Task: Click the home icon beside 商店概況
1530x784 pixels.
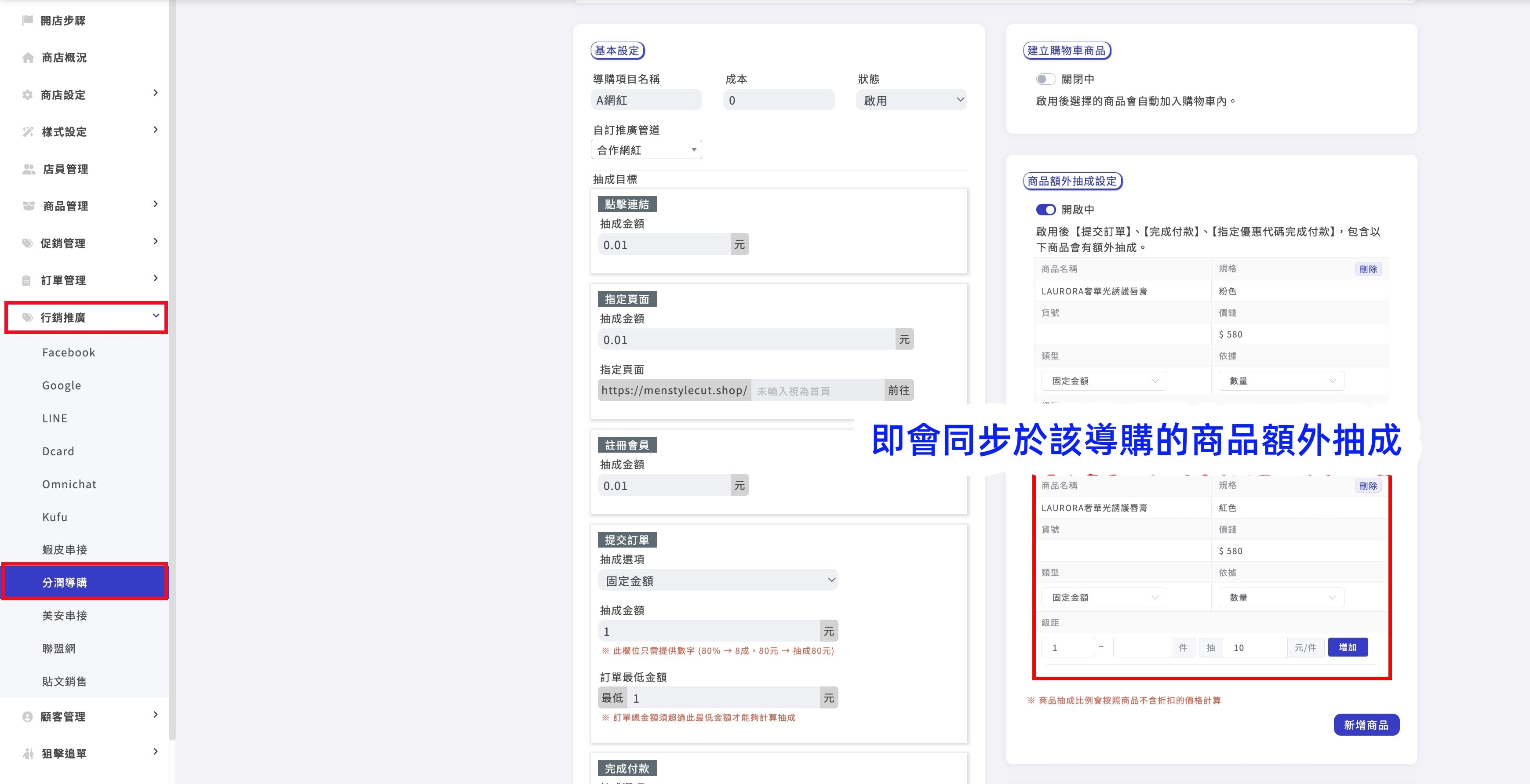Action: [28, 58]
